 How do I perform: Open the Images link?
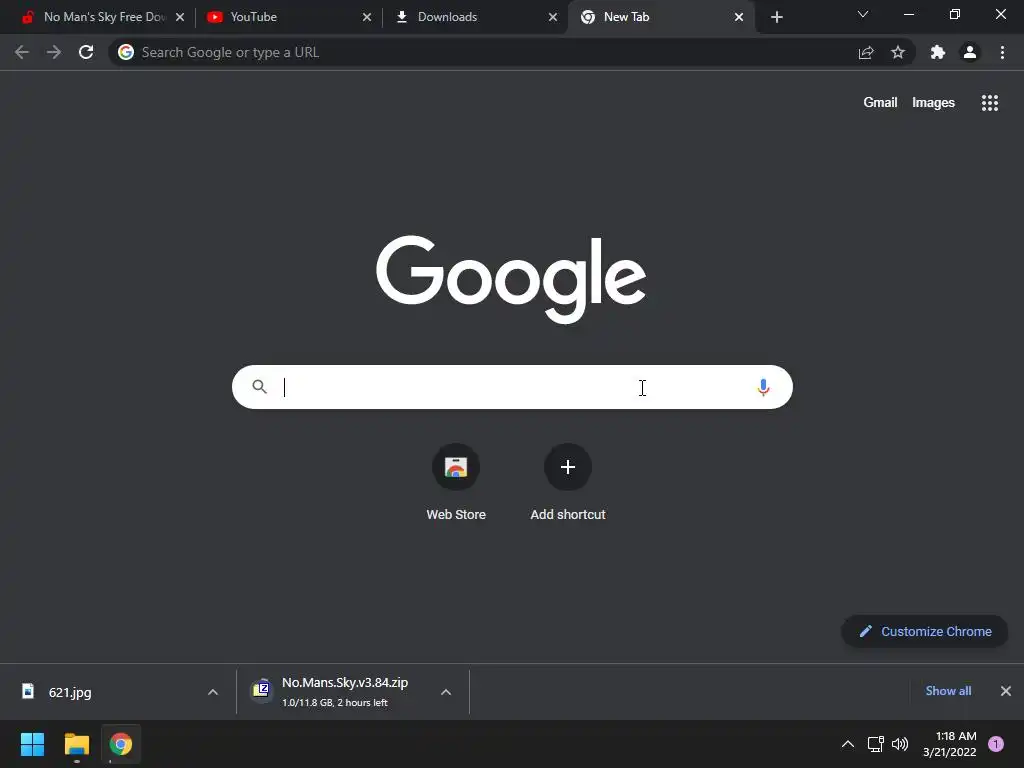coord(933,103)
